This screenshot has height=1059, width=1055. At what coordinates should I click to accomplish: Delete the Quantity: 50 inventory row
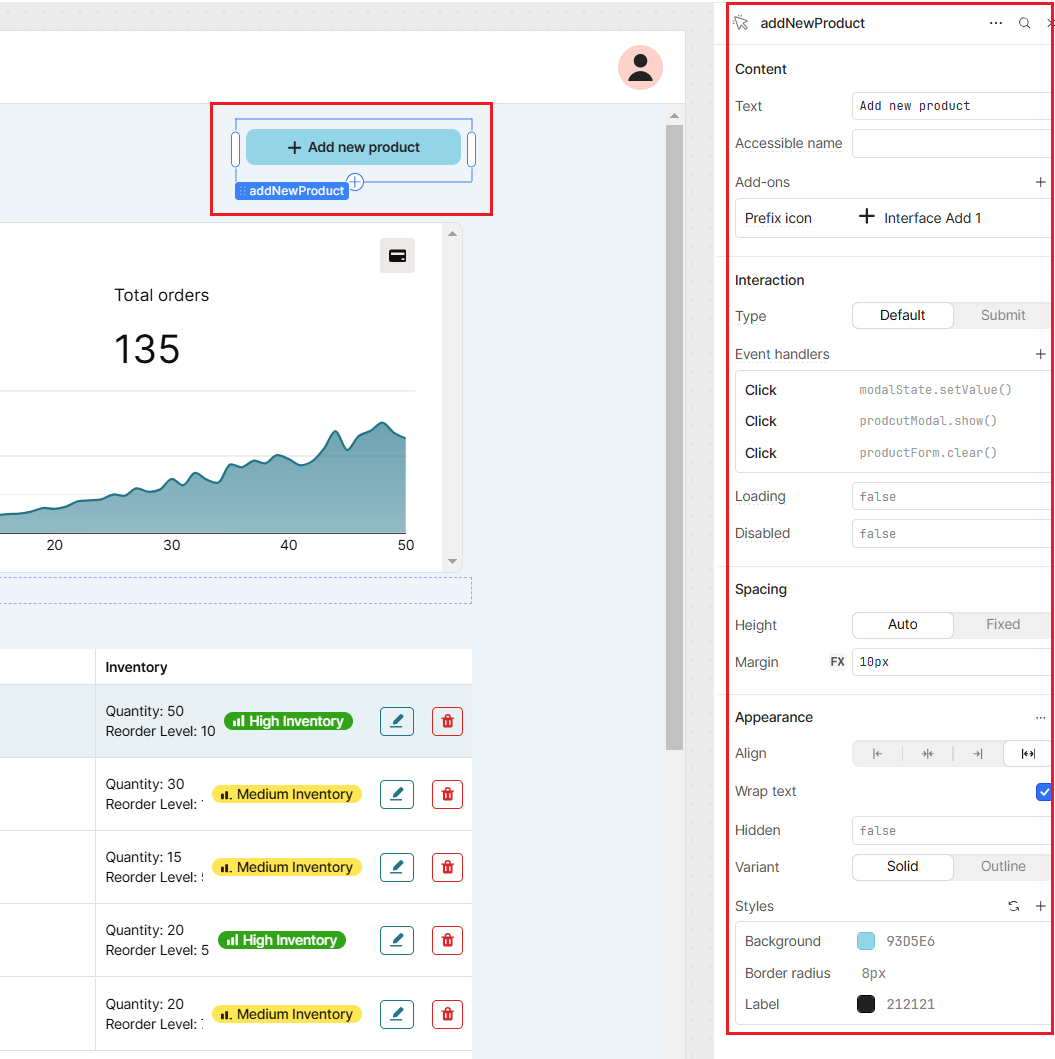coord(447,721)
